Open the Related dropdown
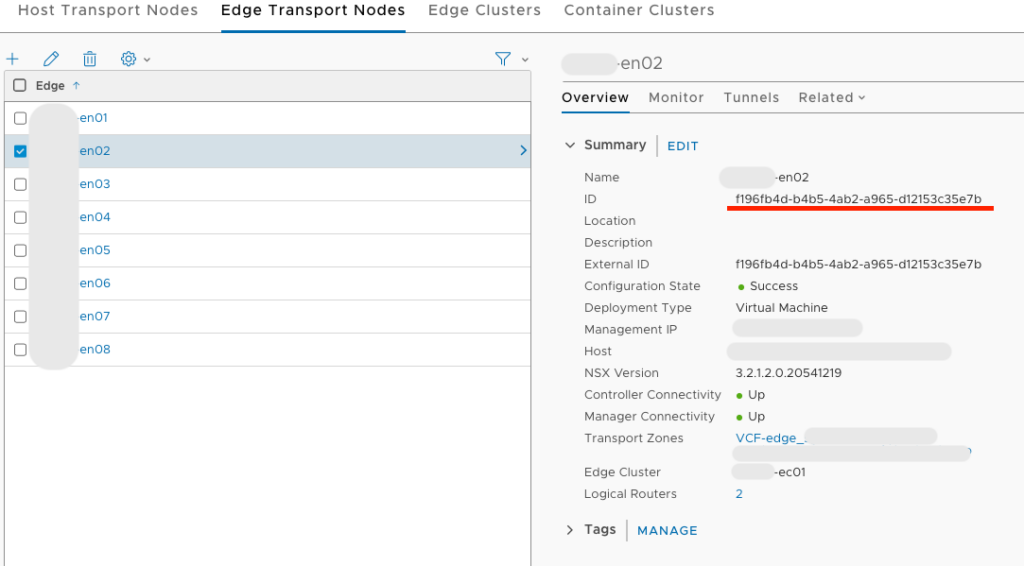This screenshot has width=1024, height=566. tap(831, 97)
